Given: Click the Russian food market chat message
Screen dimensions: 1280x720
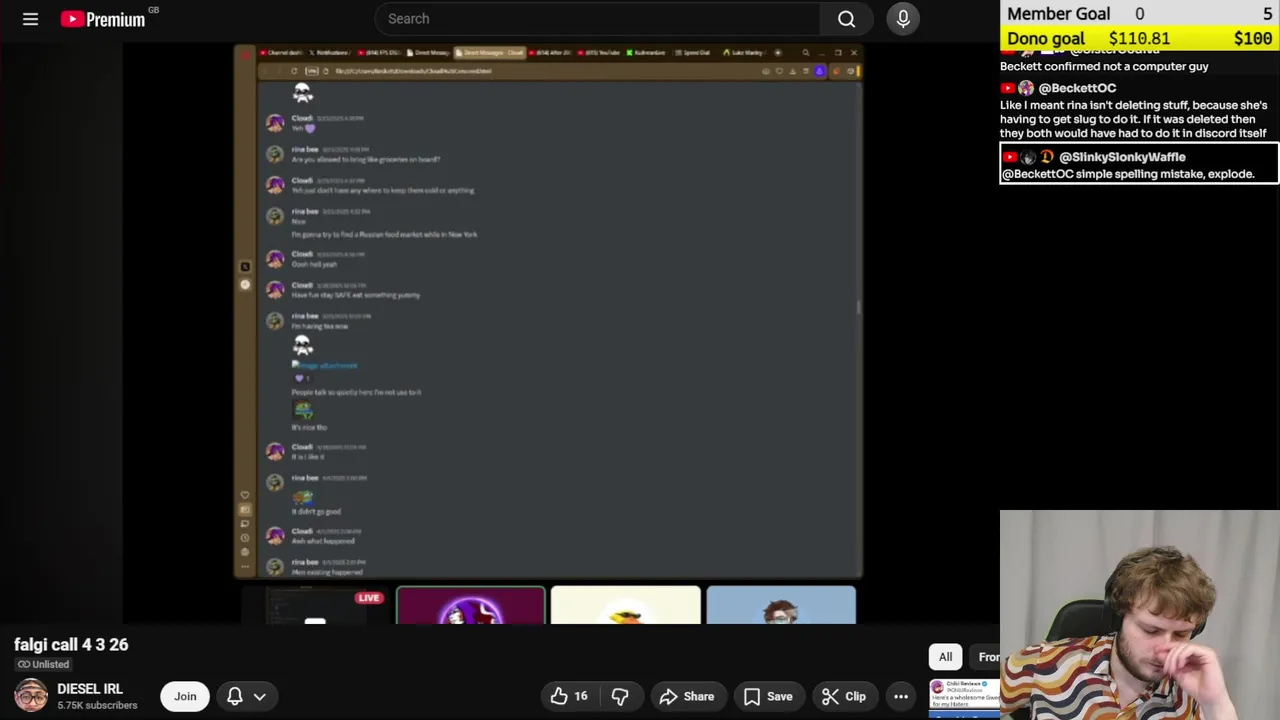Looking at the screenshot, I should click(x=384, y=234).
